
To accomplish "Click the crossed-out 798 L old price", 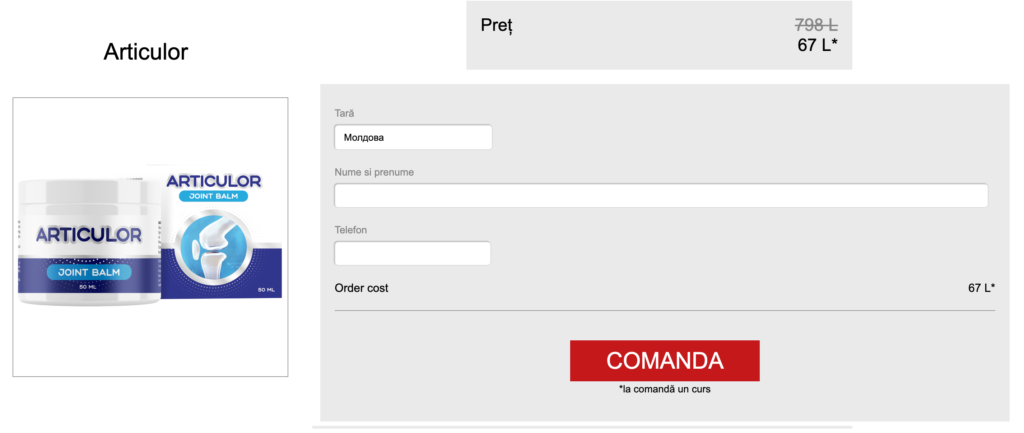I will coord(816,24).
